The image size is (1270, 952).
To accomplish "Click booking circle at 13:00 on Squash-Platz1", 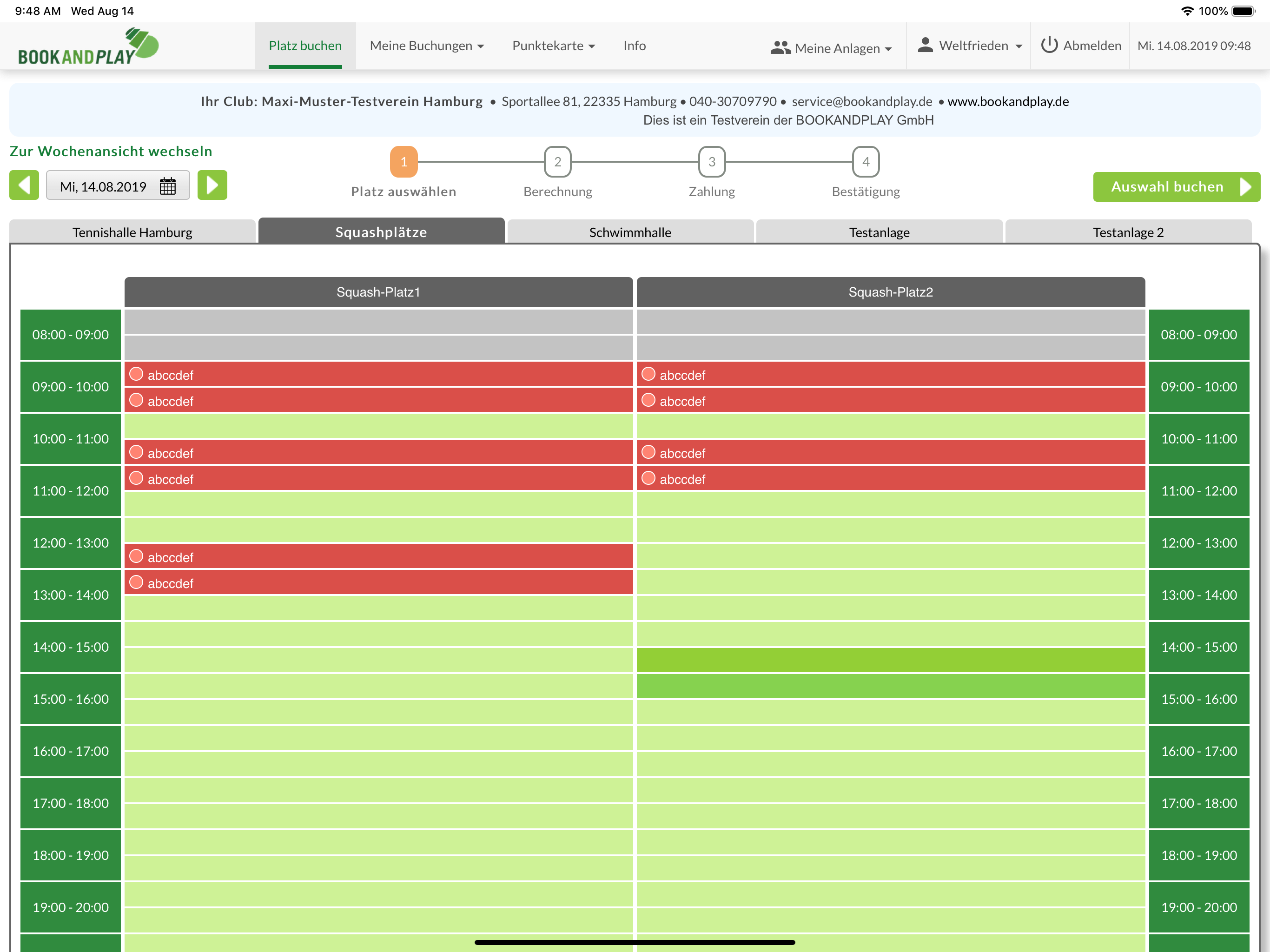I will pyautogui.click(x=136, y=582).
